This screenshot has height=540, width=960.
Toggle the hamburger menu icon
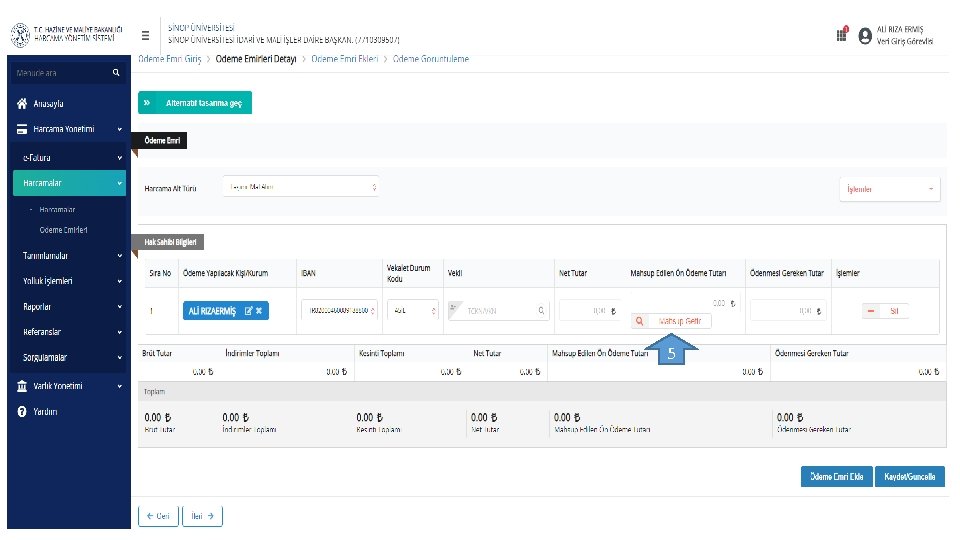pos(145,36)
